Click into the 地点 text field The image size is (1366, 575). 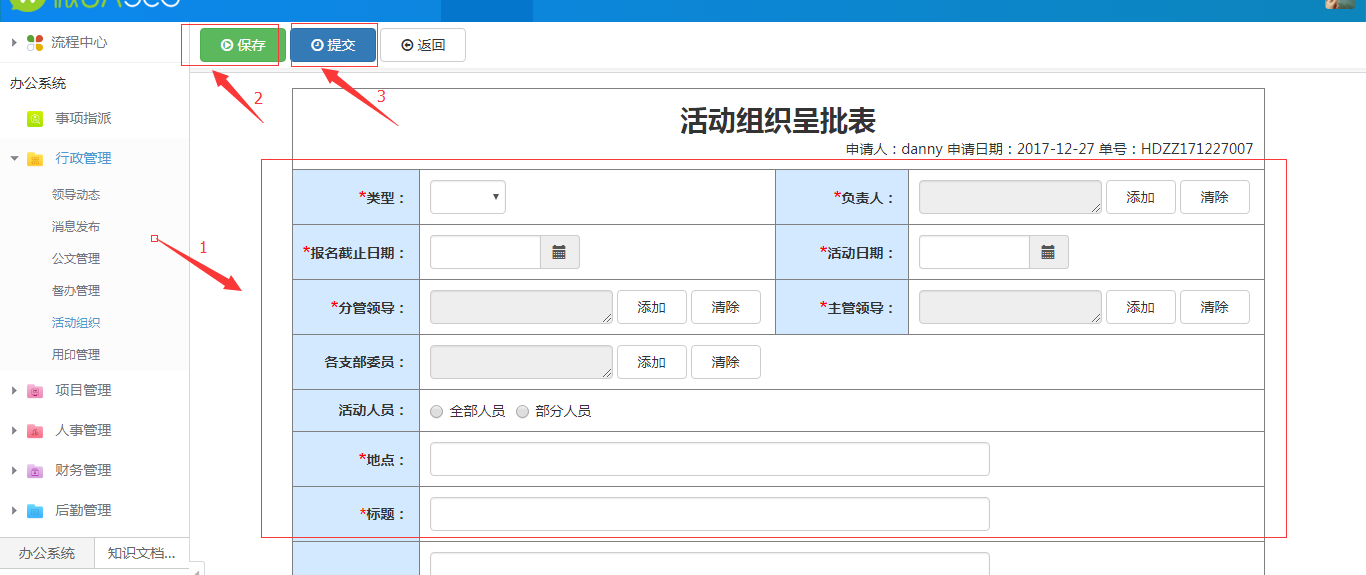pyautogui.click(x=709, y=459)
